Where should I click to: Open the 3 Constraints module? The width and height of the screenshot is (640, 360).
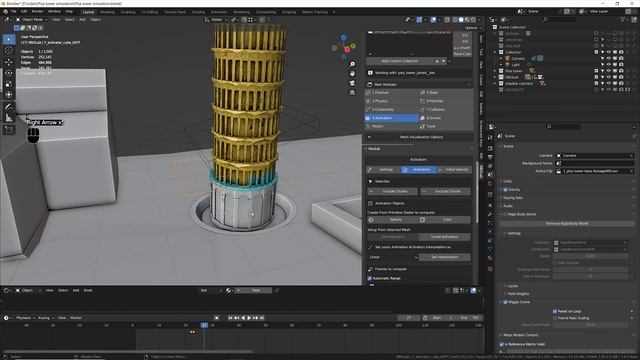click(x=391, y=109)
